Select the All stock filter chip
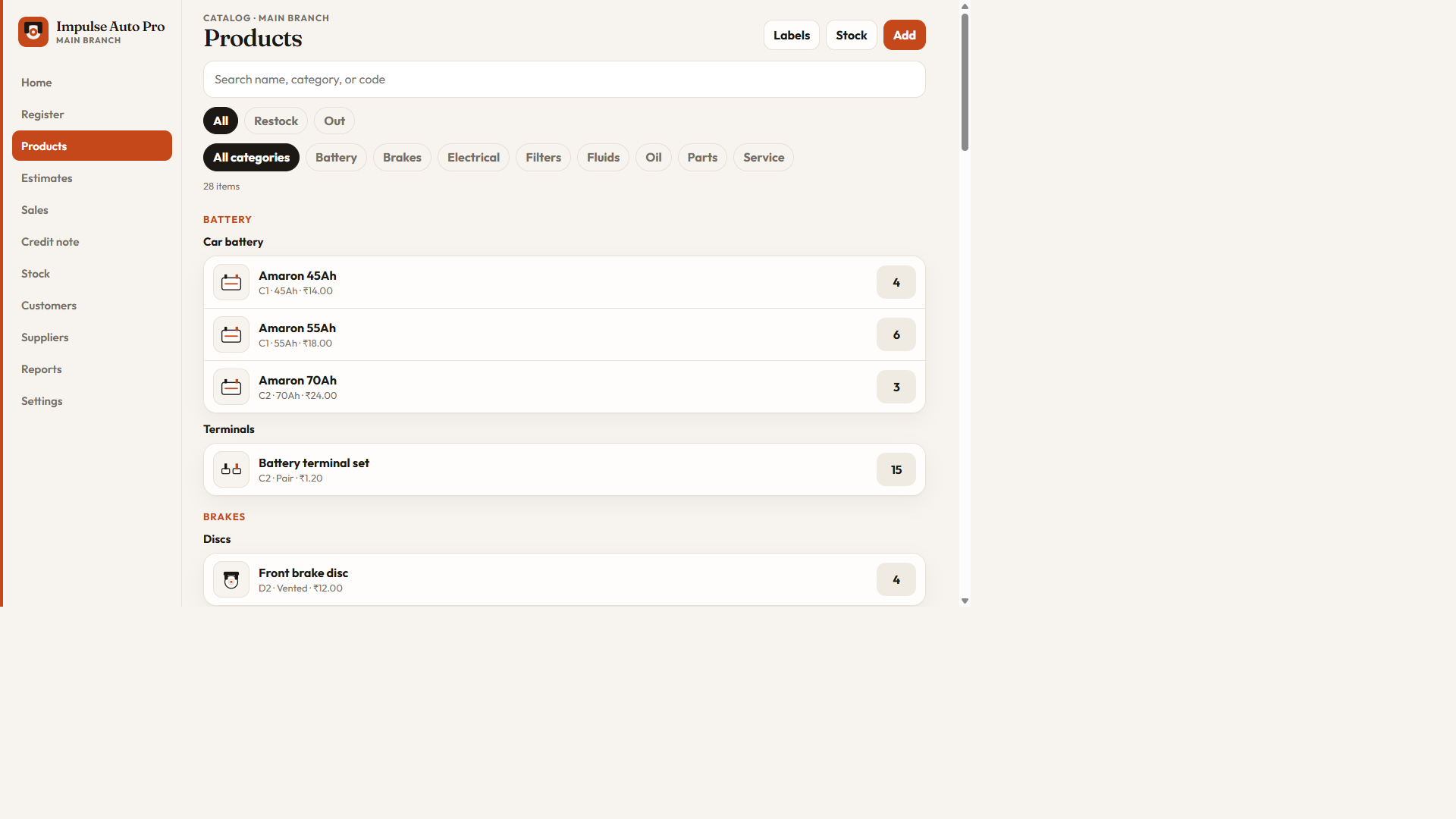The width and height of the screenshot is (1456, 819). click(221, 121)
